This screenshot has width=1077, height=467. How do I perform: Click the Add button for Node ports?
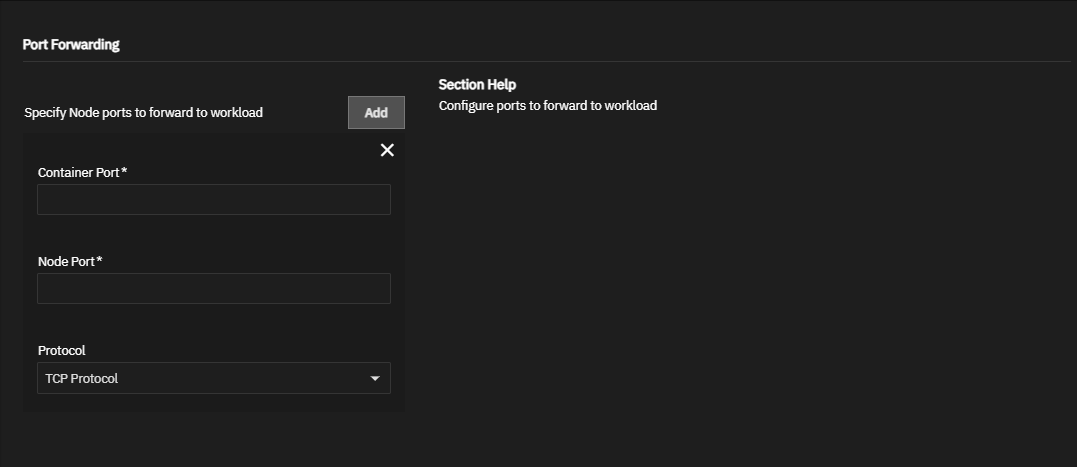click(x=376, y=113)
